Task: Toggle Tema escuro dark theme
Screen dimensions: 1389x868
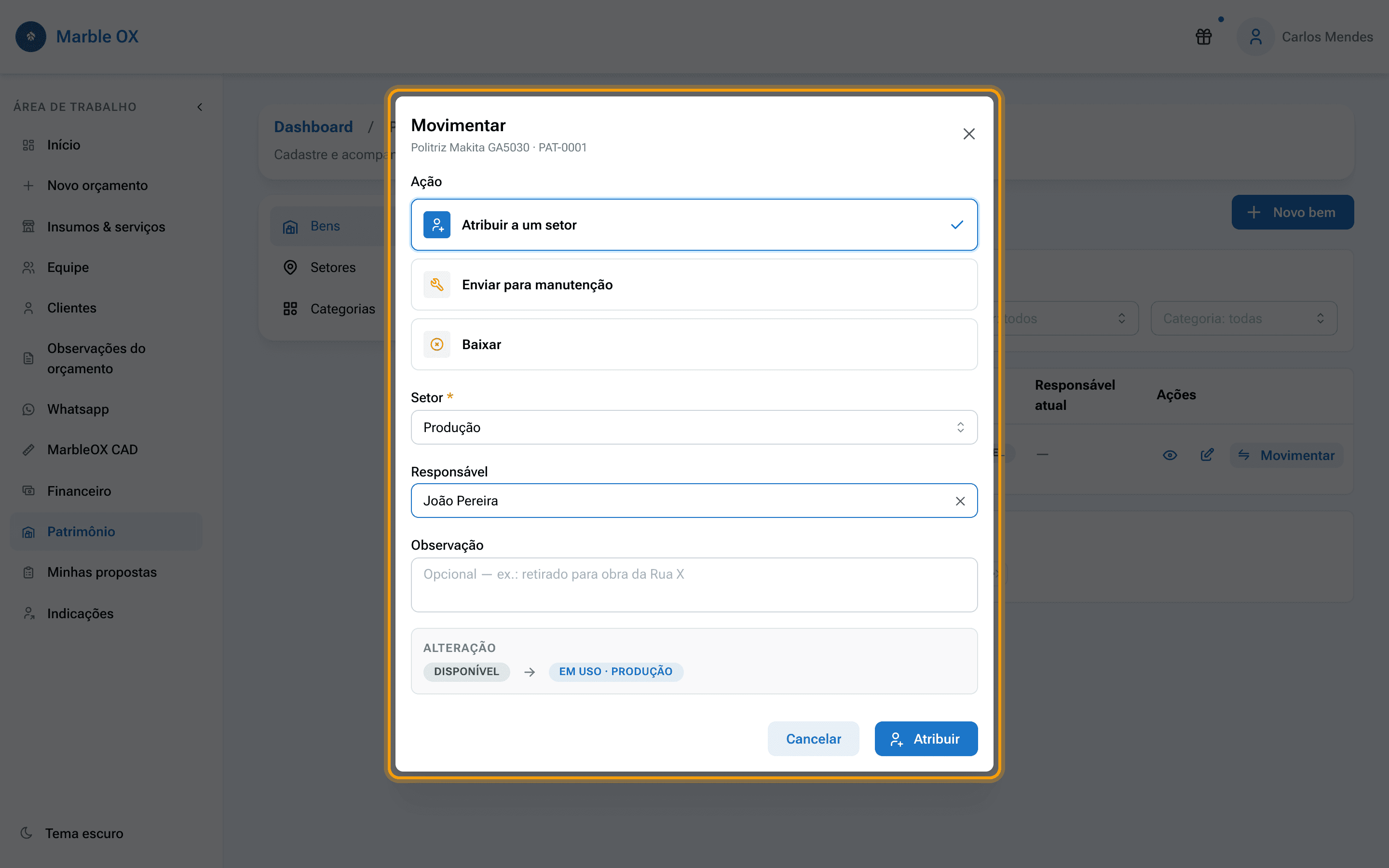Action: coord(72,833)
